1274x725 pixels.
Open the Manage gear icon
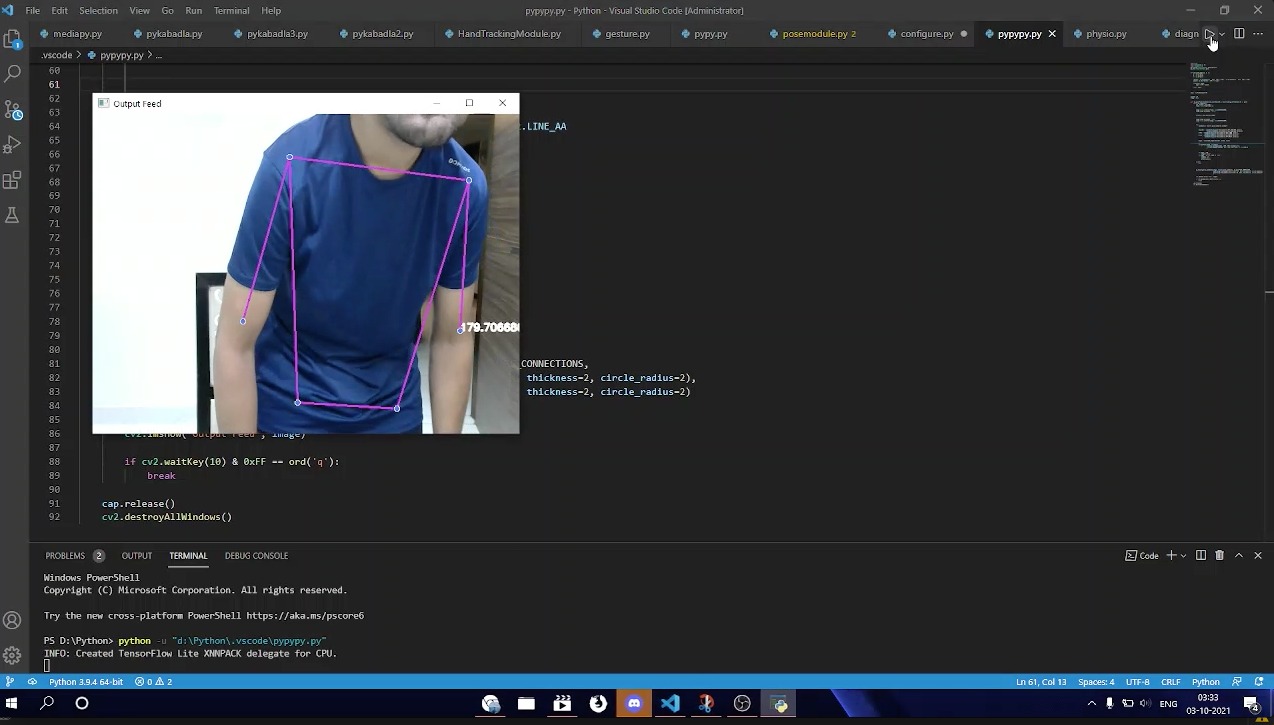click(13, 656)
